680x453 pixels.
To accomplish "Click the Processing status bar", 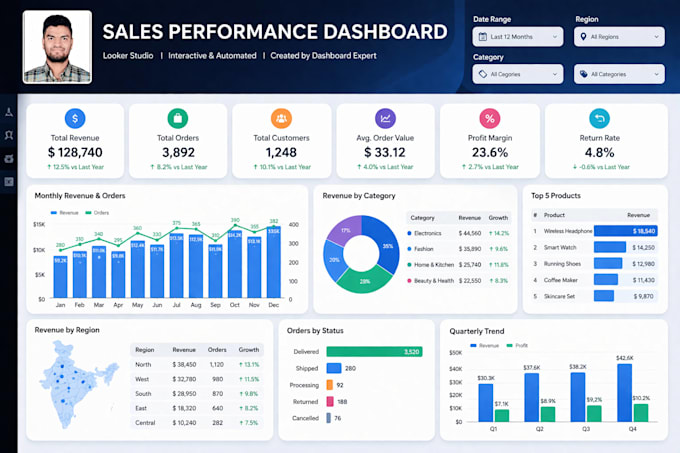I will click(x=330, y=385).
